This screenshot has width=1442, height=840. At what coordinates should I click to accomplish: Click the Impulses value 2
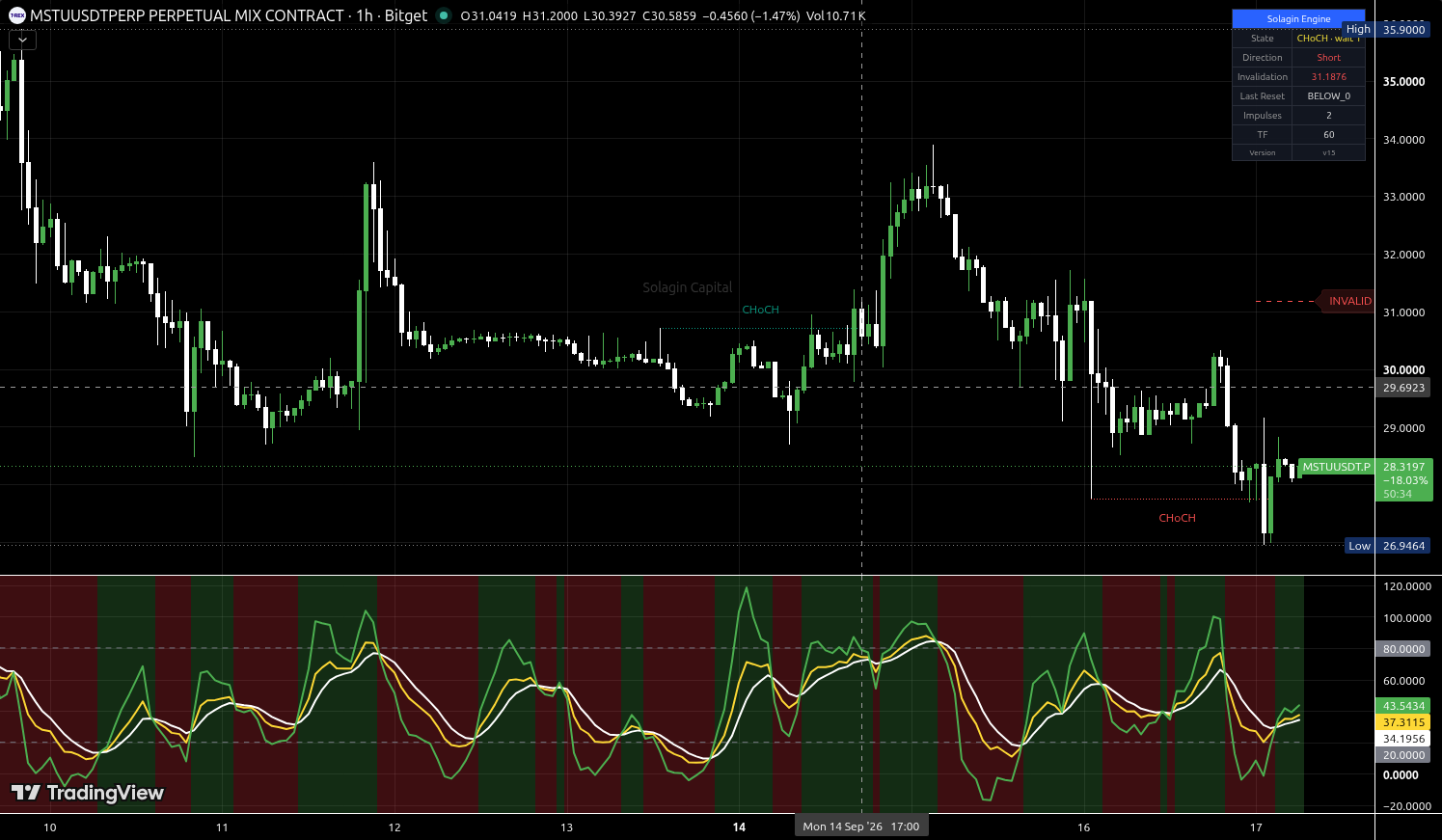(x=1328, y=116)
